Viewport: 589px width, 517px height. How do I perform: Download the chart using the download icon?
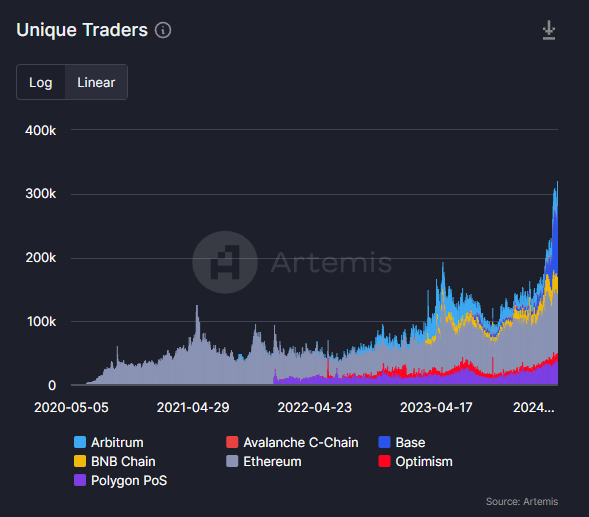(549, 30)
